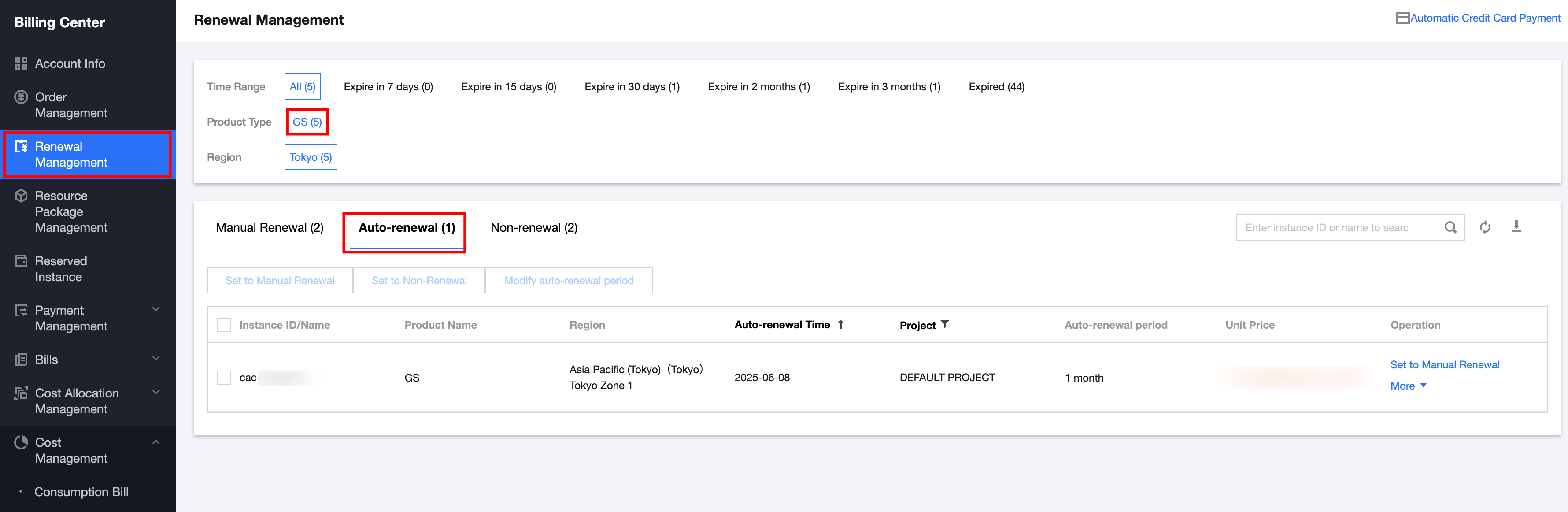
Task: Click the Reserved Instance sidebar icon
Action: pos(21,261)
